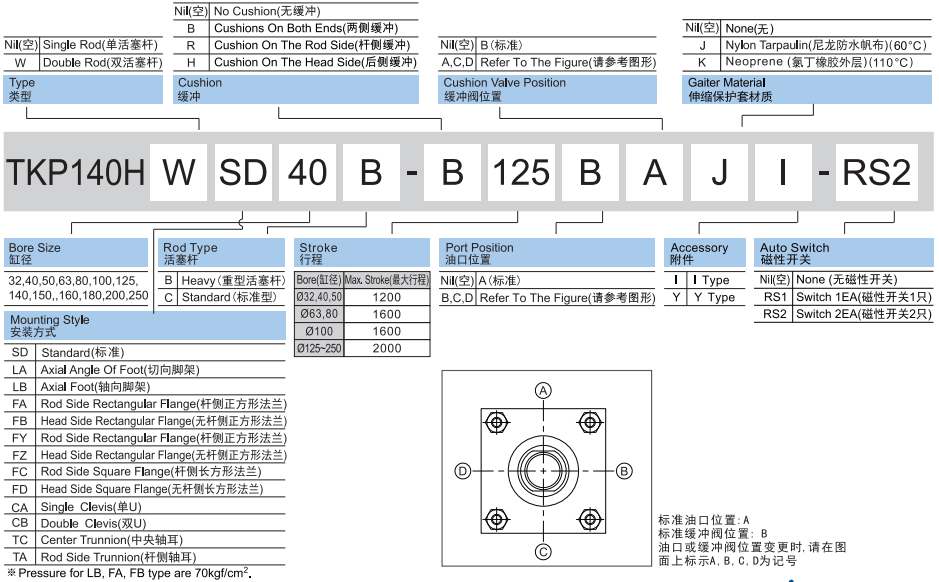Click the Mounting Style section header

coord(78,325)
